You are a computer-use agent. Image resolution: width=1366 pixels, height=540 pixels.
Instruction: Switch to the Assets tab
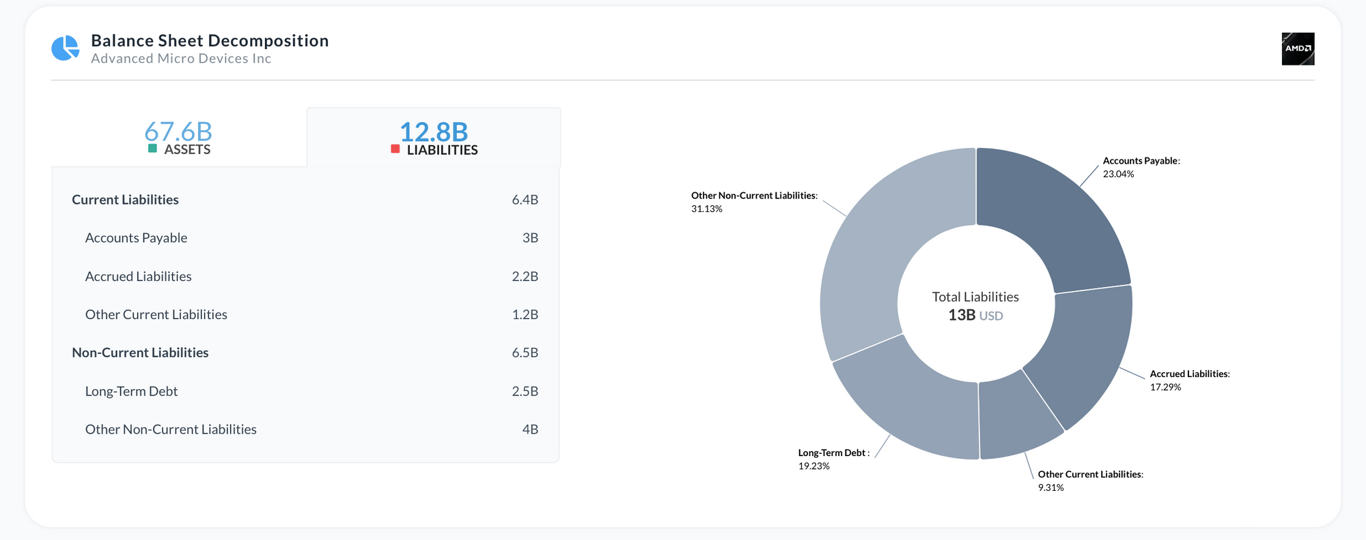178,137
